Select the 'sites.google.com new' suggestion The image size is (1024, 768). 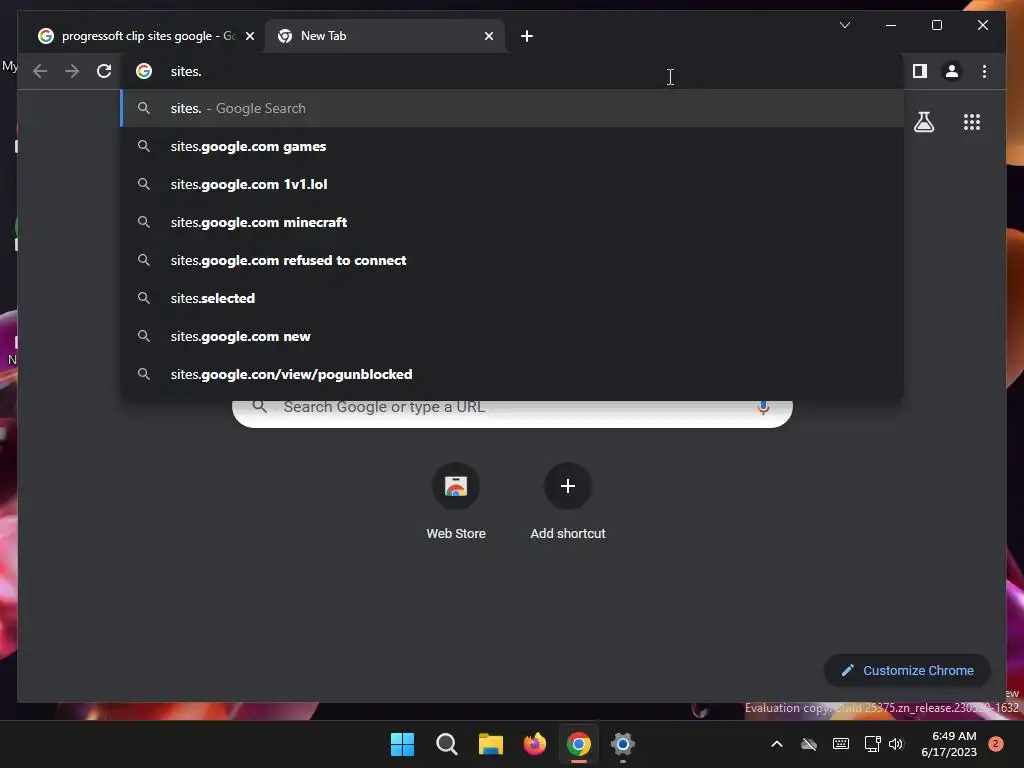pyautogui.click(x=512, y=336)
